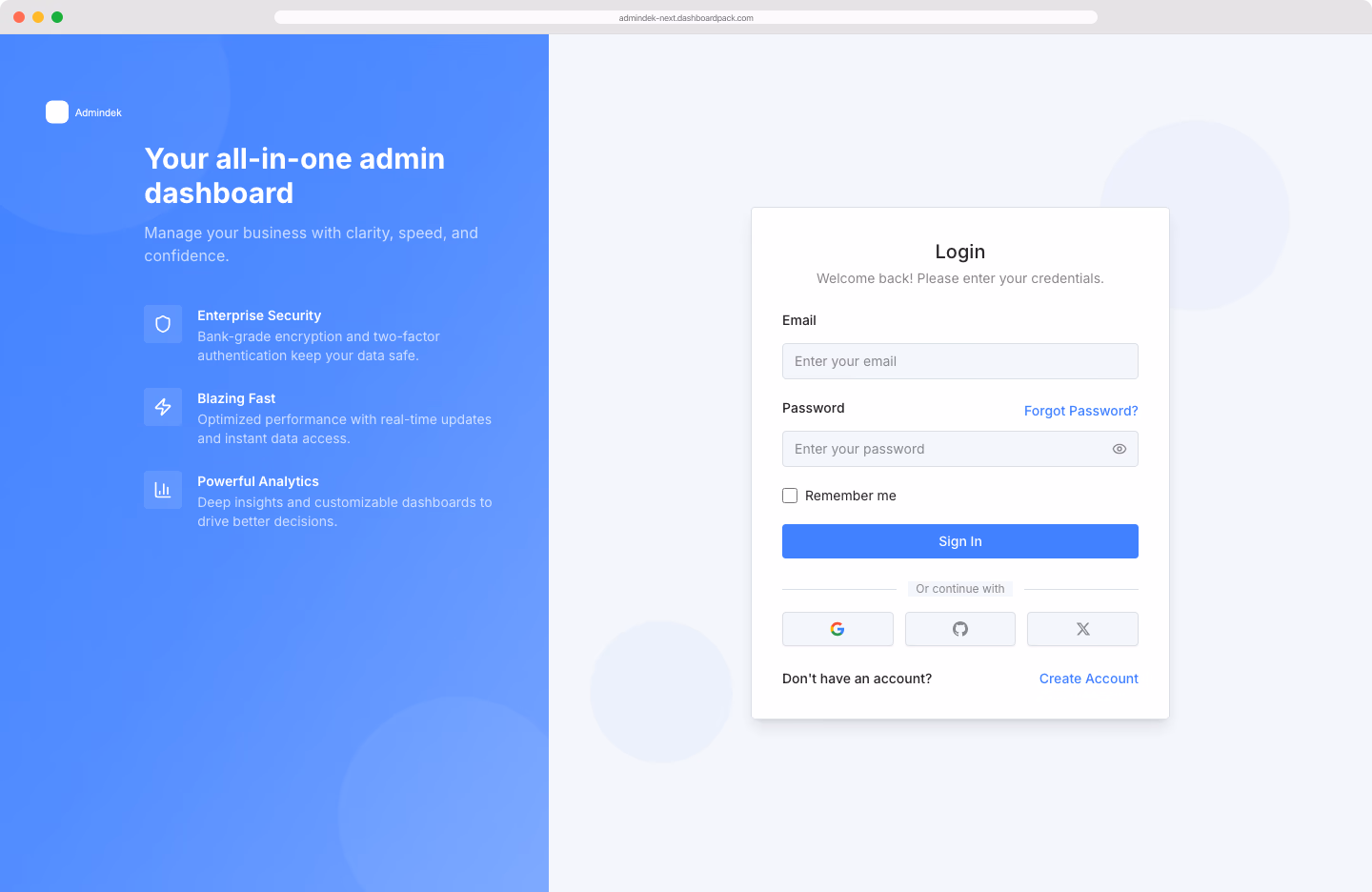Click the "Deep insights" description text
This screenshot has height=892, width=1372.
(x=345, y=512)
